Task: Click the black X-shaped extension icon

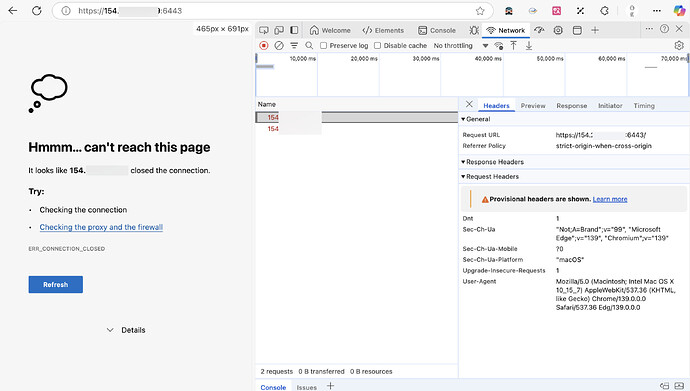Action: tap(580, 11)
